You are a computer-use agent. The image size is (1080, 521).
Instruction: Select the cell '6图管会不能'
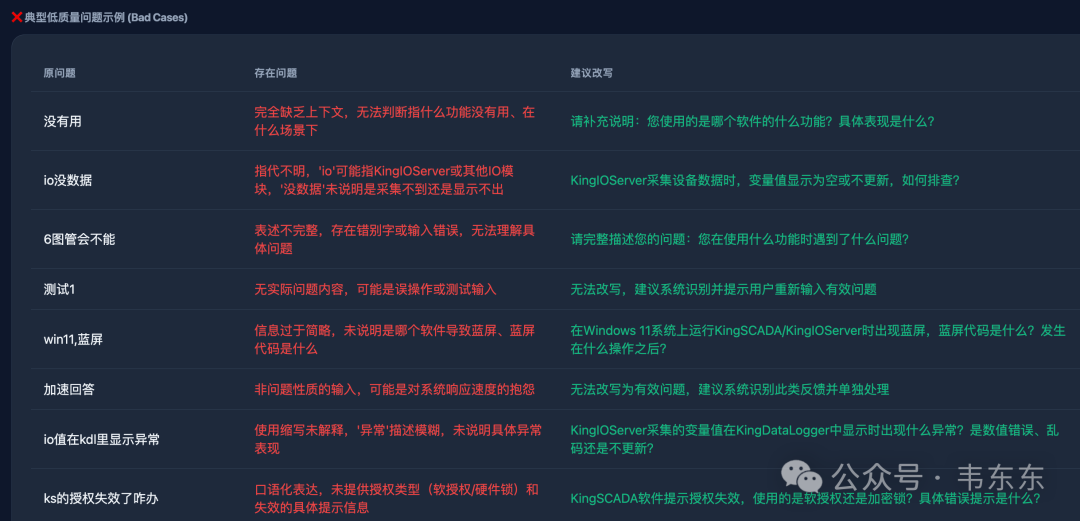(79, 240)
